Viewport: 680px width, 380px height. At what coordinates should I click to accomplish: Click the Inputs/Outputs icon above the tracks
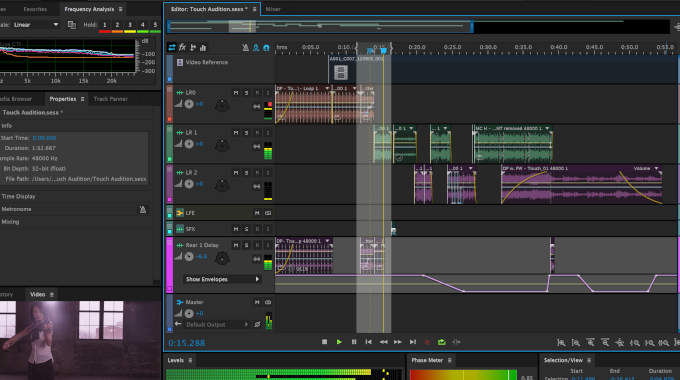[172, 47]
